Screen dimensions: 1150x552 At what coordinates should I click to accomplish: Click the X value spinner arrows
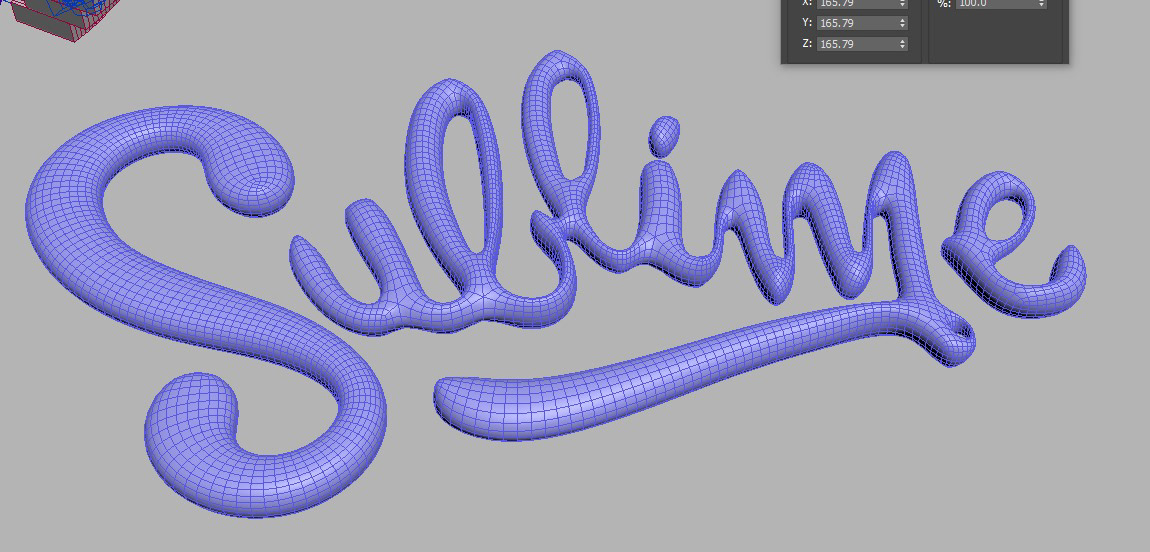pyautogui.click(x=903, y=4)
